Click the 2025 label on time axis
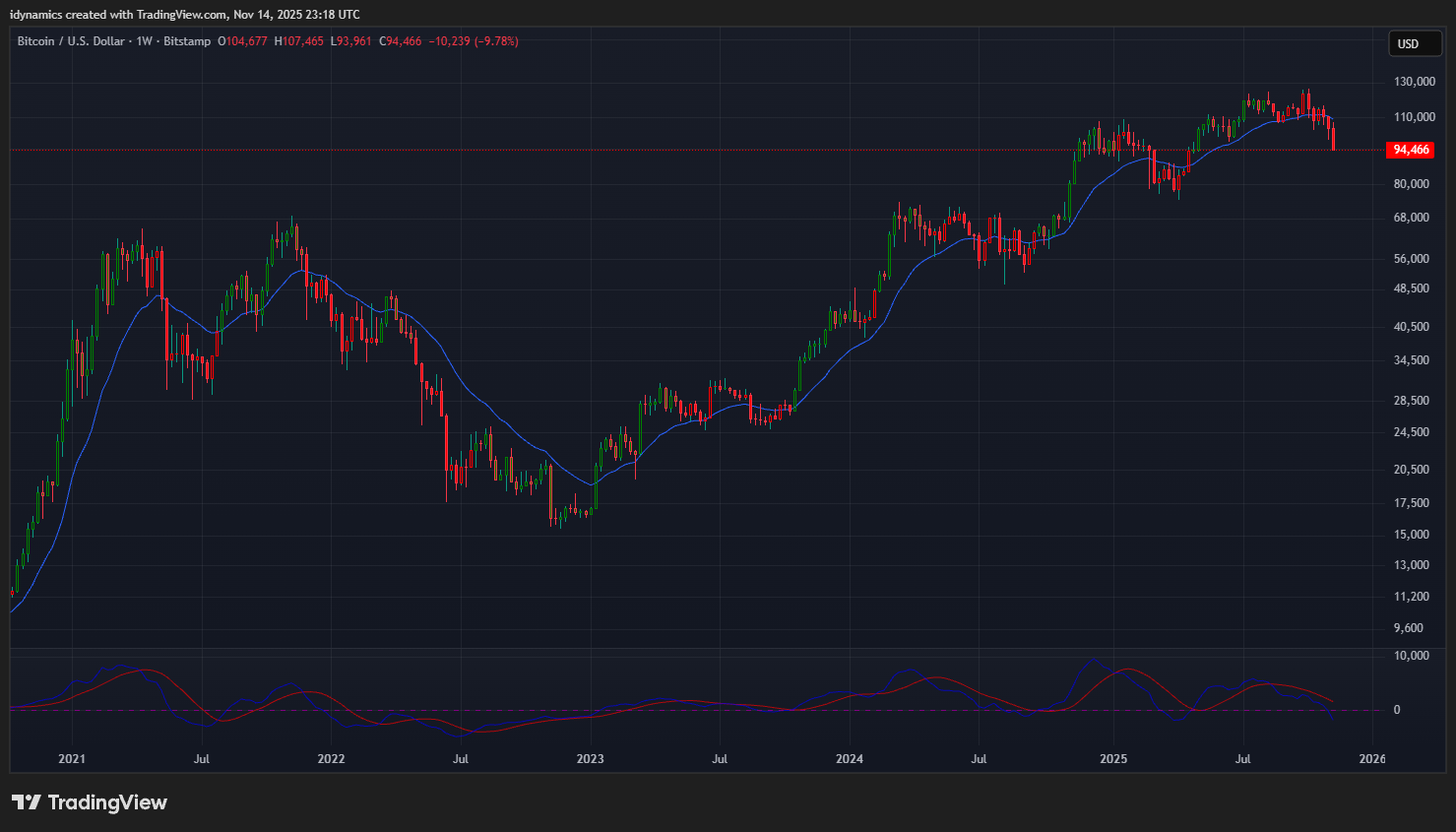The image size is (1456, 832). click(1113, 758)
